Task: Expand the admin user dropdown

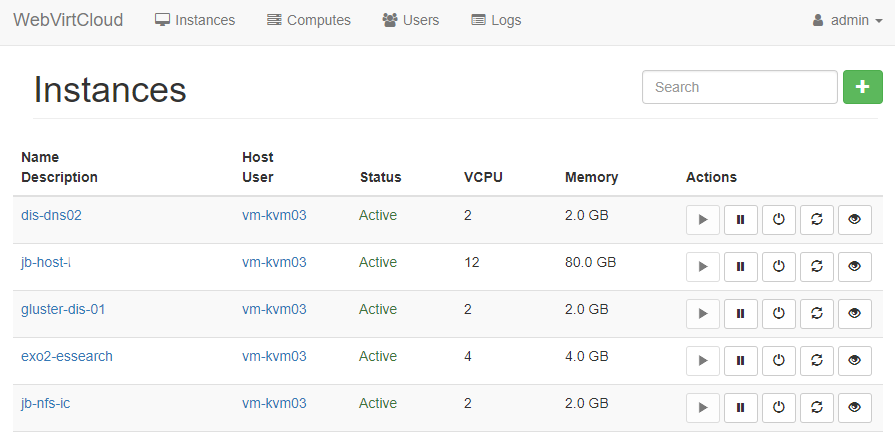Action: [x=847, y=20]
